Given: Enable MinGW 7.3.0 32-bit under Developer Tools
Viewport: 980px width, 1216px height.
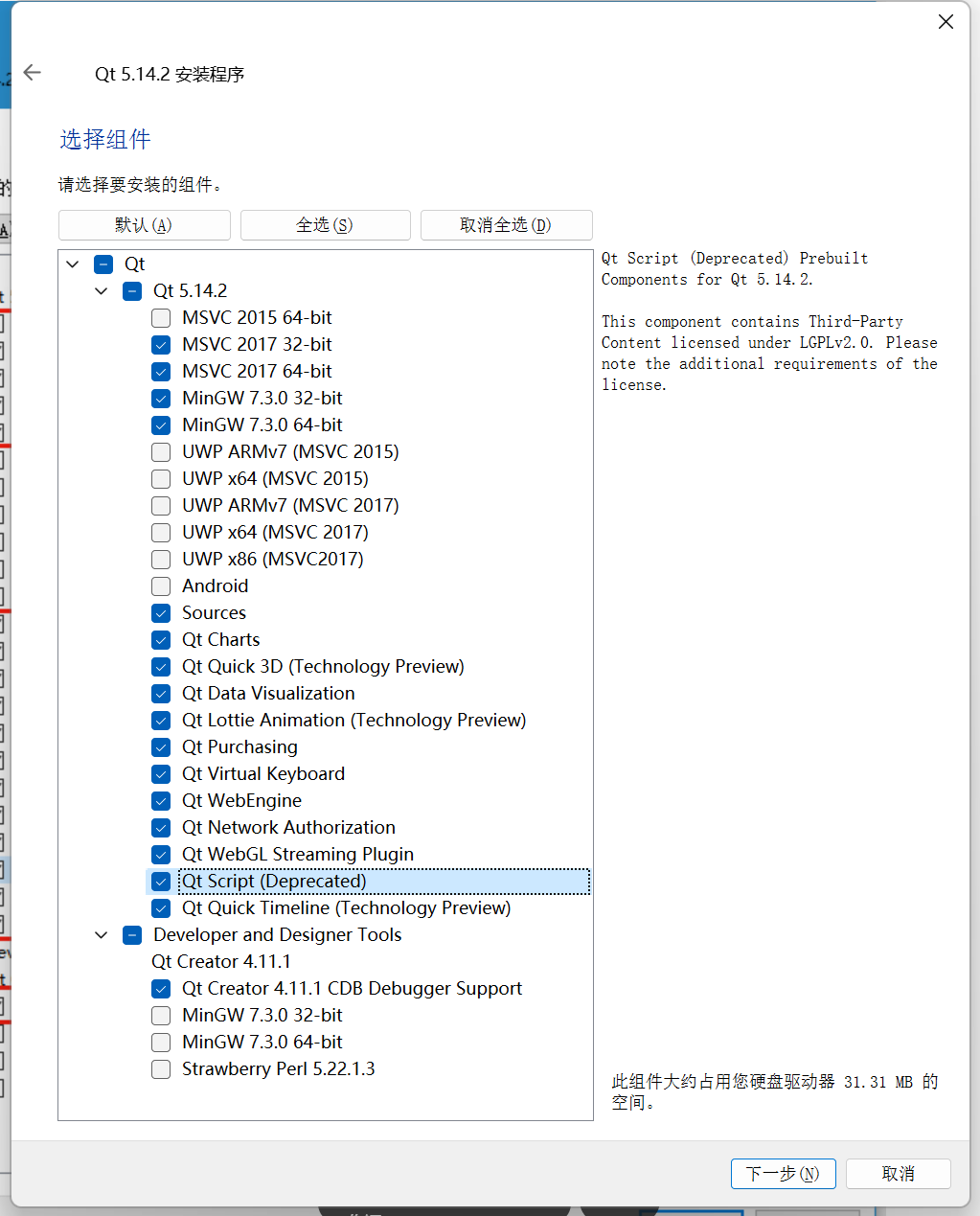Looking at the screenshot, I should [x=161, y=1015].
